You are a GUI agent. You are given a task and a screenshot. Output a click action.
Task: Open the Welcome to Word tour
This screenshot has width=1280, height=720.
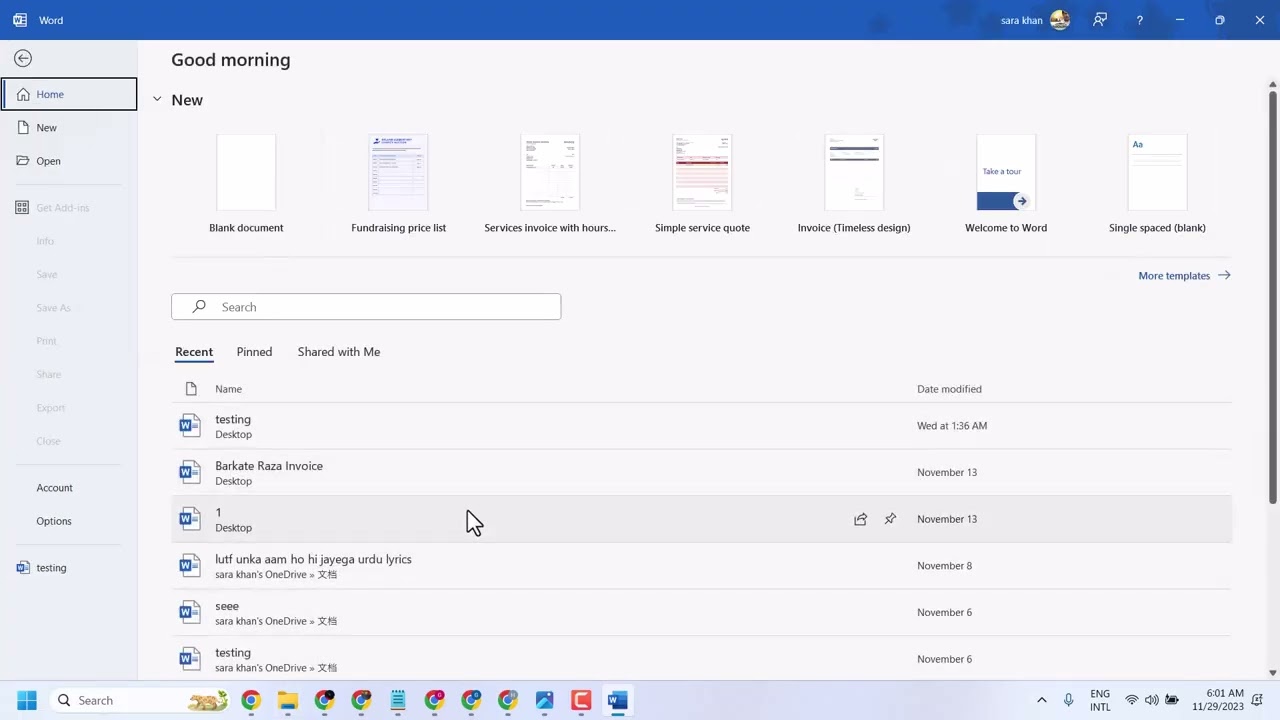(x=1006, y=184)
